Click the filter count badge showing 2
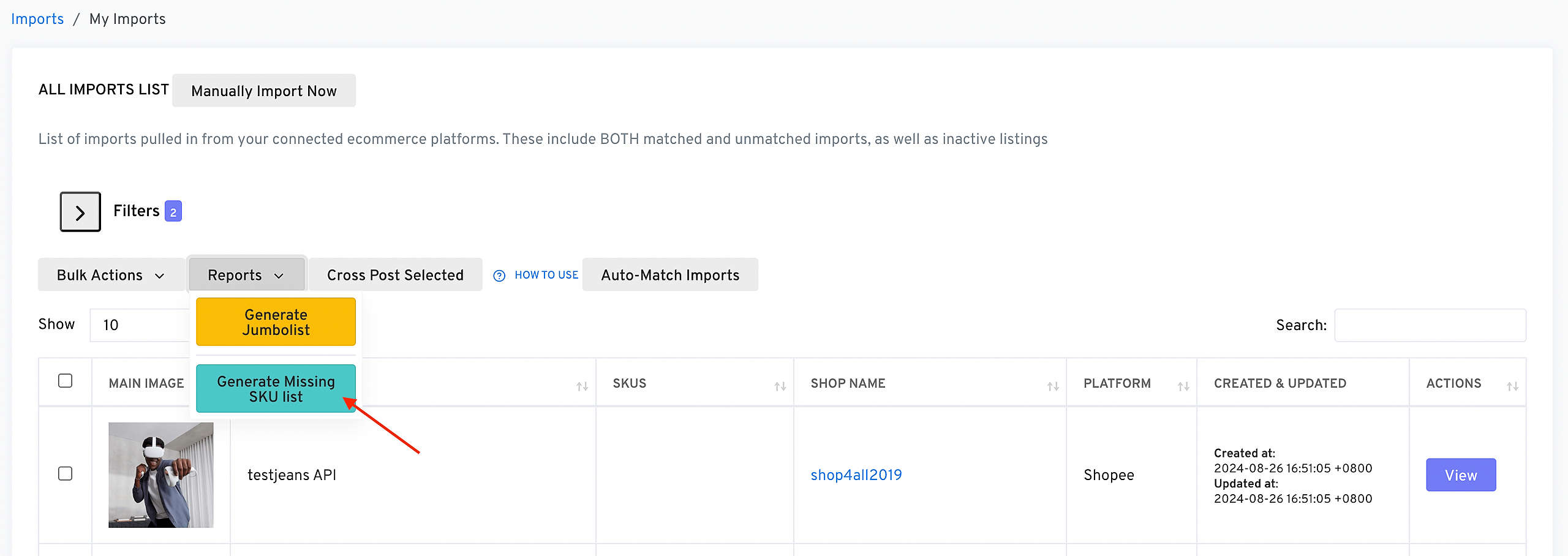This screenshot has width=1568, height=556. point(173,212)
